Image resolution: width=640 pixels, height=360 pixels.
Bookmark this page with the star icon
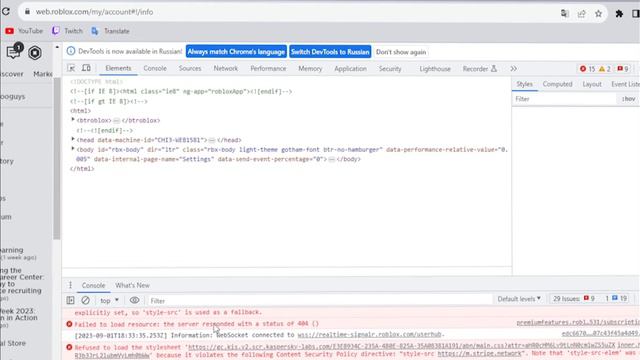click(598, 13)
